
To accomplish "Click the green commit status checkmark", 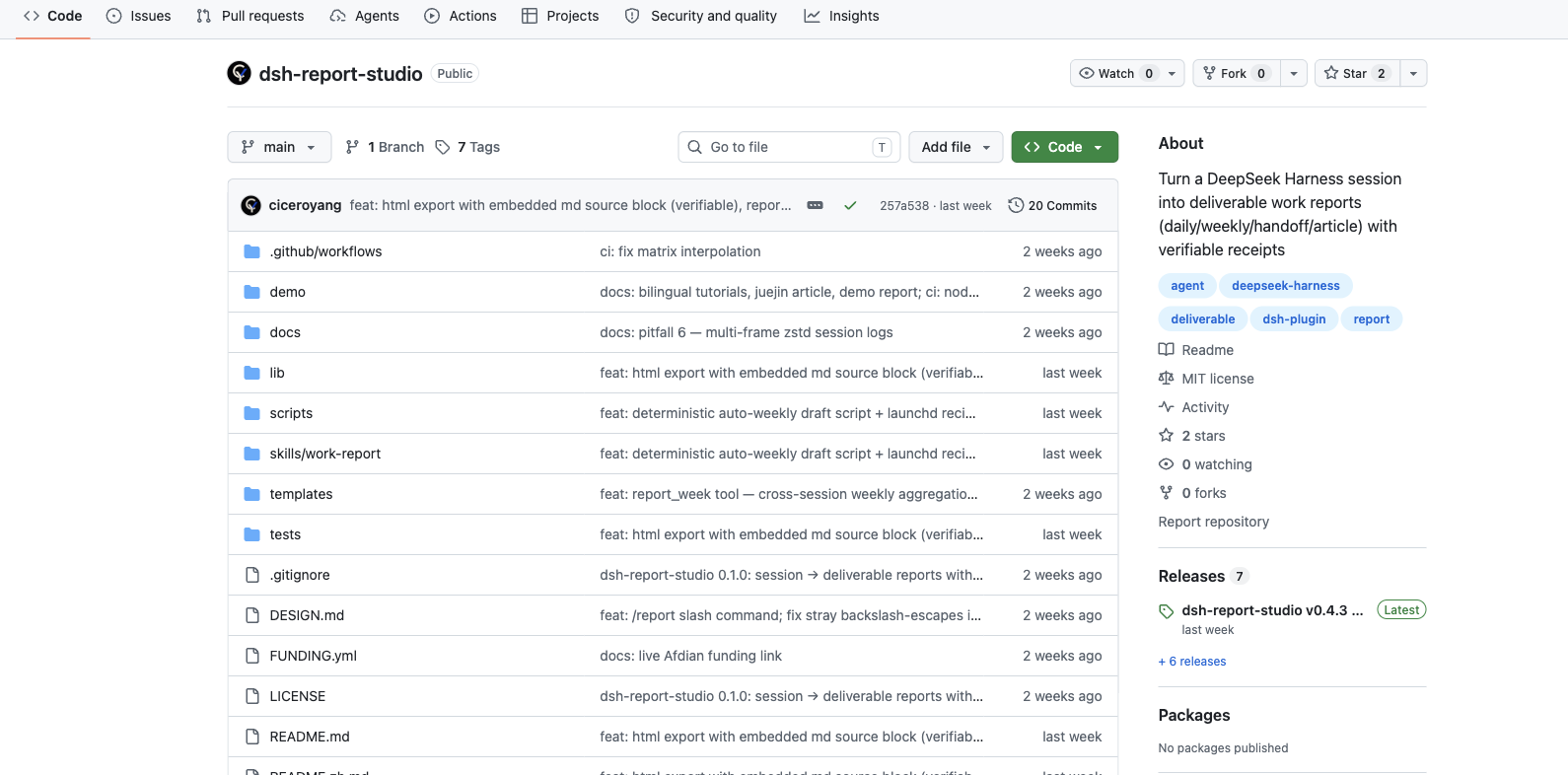I will pos(850,205).
